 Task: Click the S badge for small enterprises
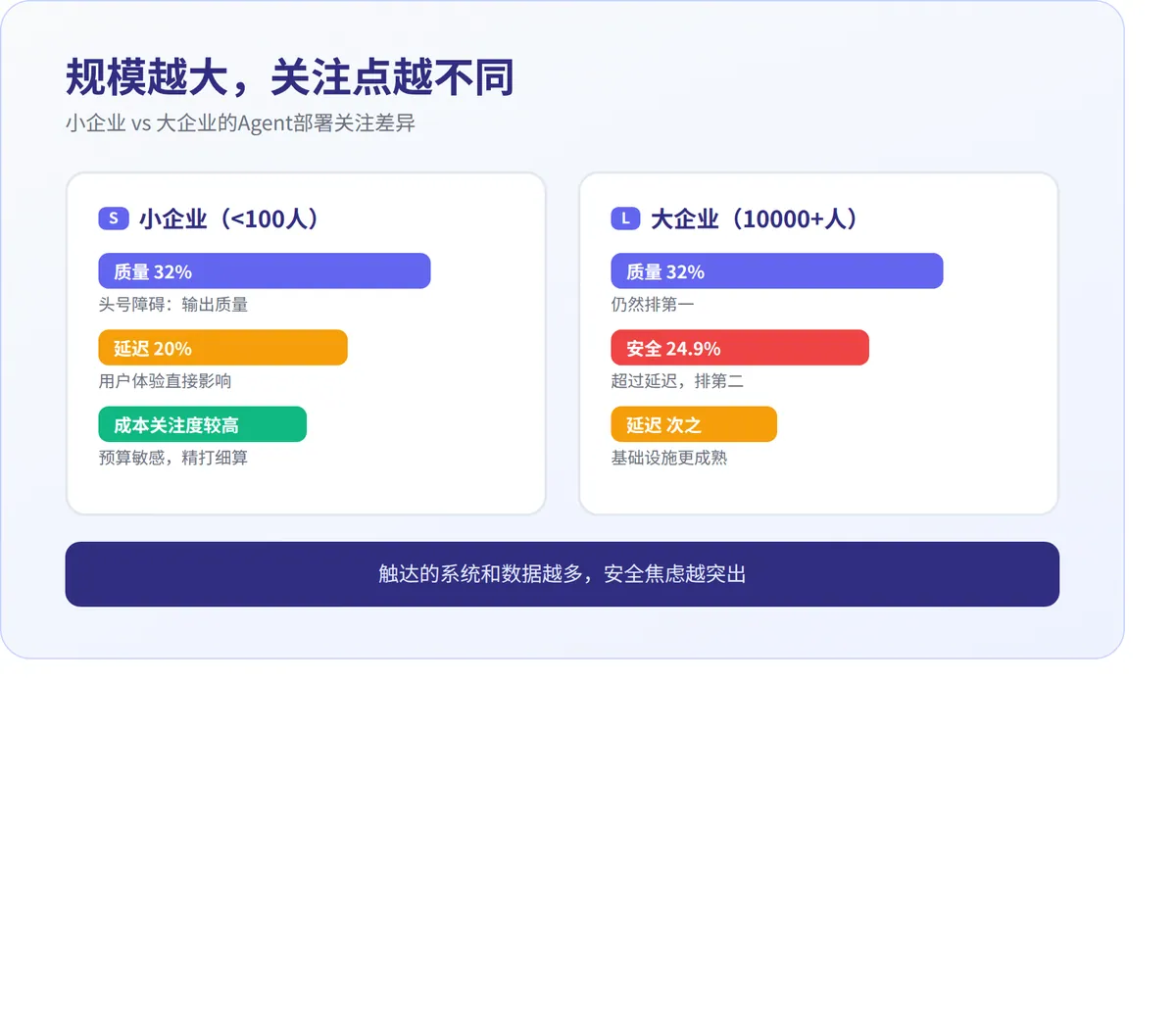[114, 219]
